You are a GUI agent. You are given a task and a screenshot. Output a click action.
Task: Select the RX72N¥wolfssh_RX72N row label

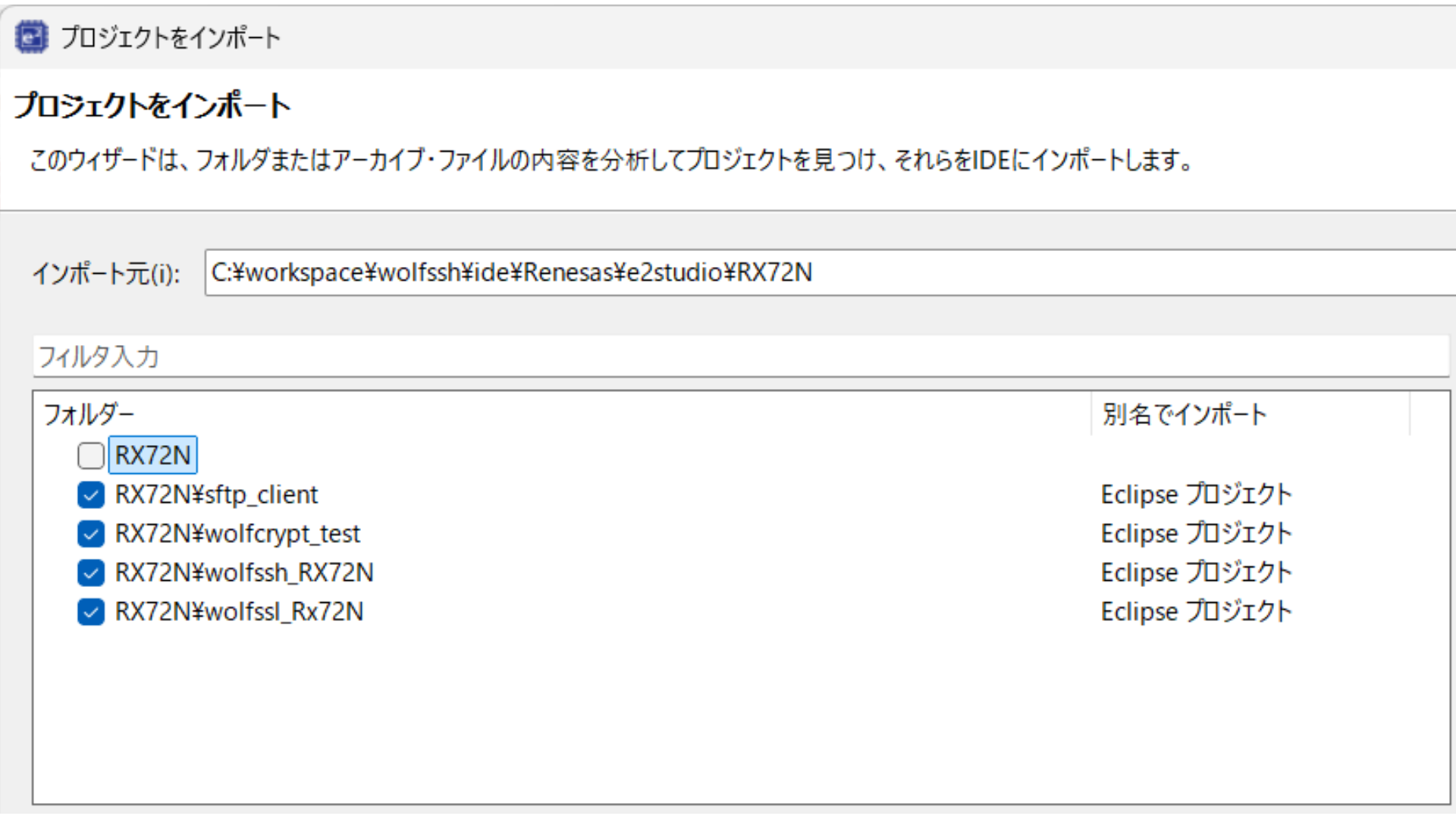(x=243, y=573)
